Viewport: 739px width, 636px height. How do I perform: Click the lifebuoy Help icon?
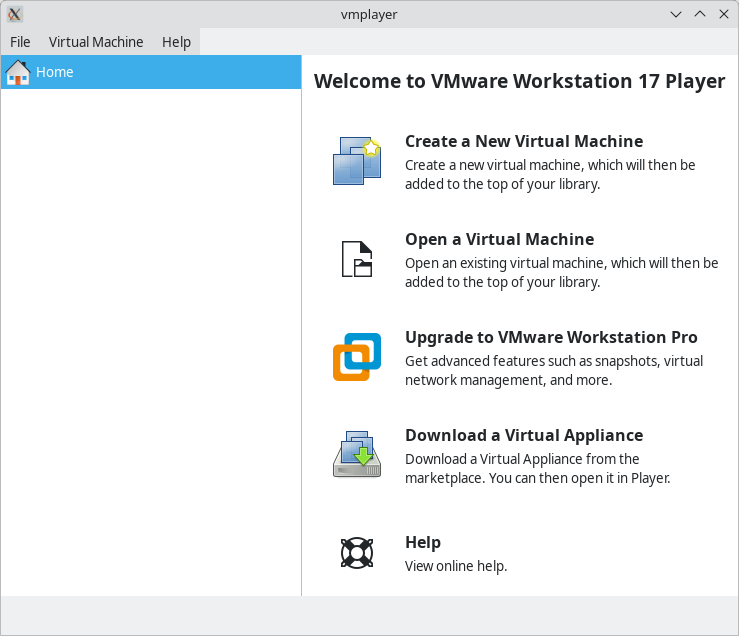click(357, 552)
